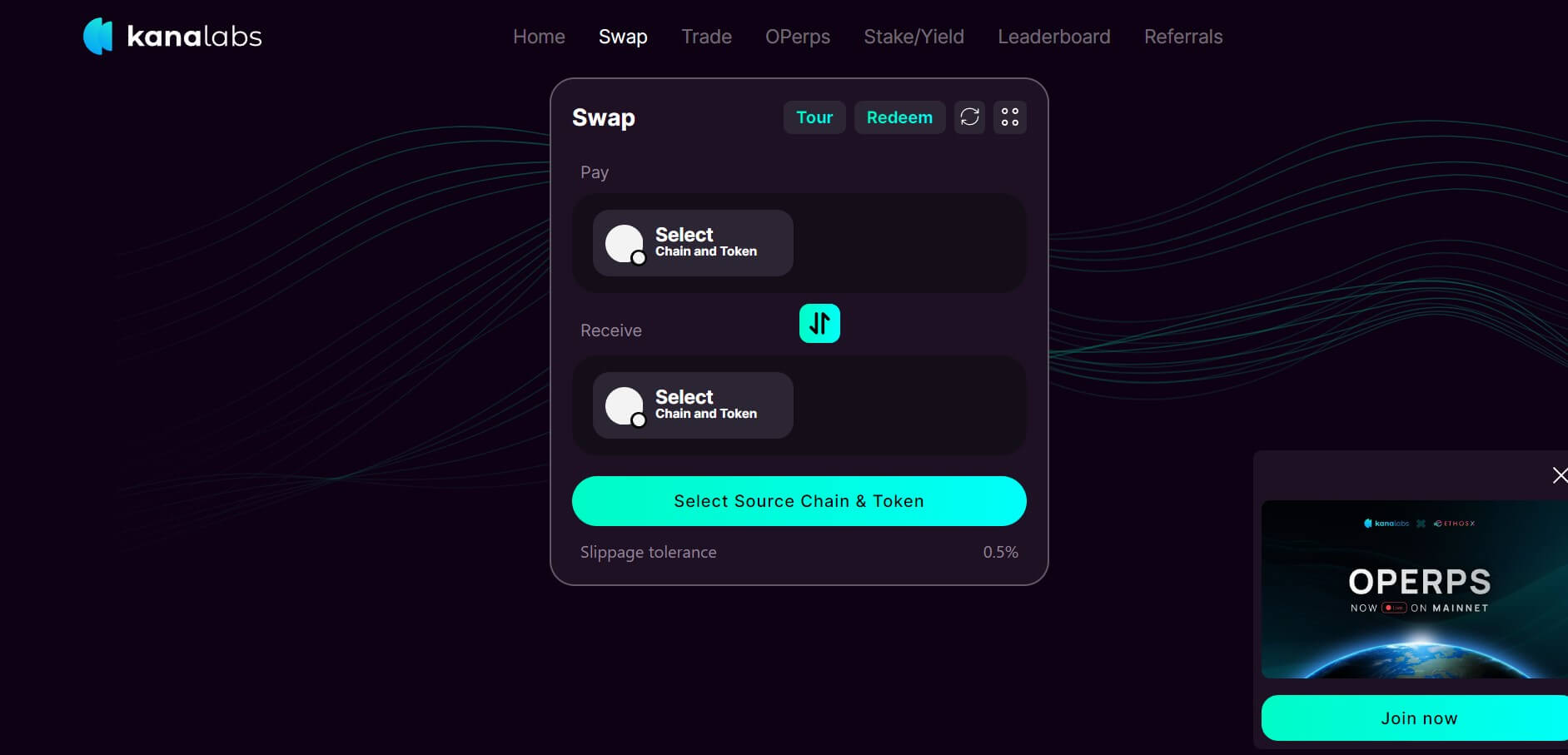Select Chain and Token under Receive
This screenshot has height=755, width=1568.
pyautogui.click(x=693, y=405)
